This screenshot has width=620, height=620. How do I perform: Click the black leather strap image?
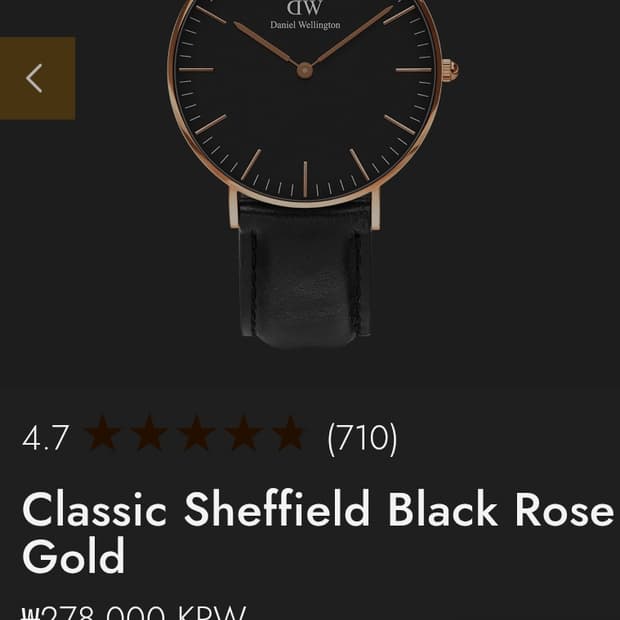tap(305, 273)
